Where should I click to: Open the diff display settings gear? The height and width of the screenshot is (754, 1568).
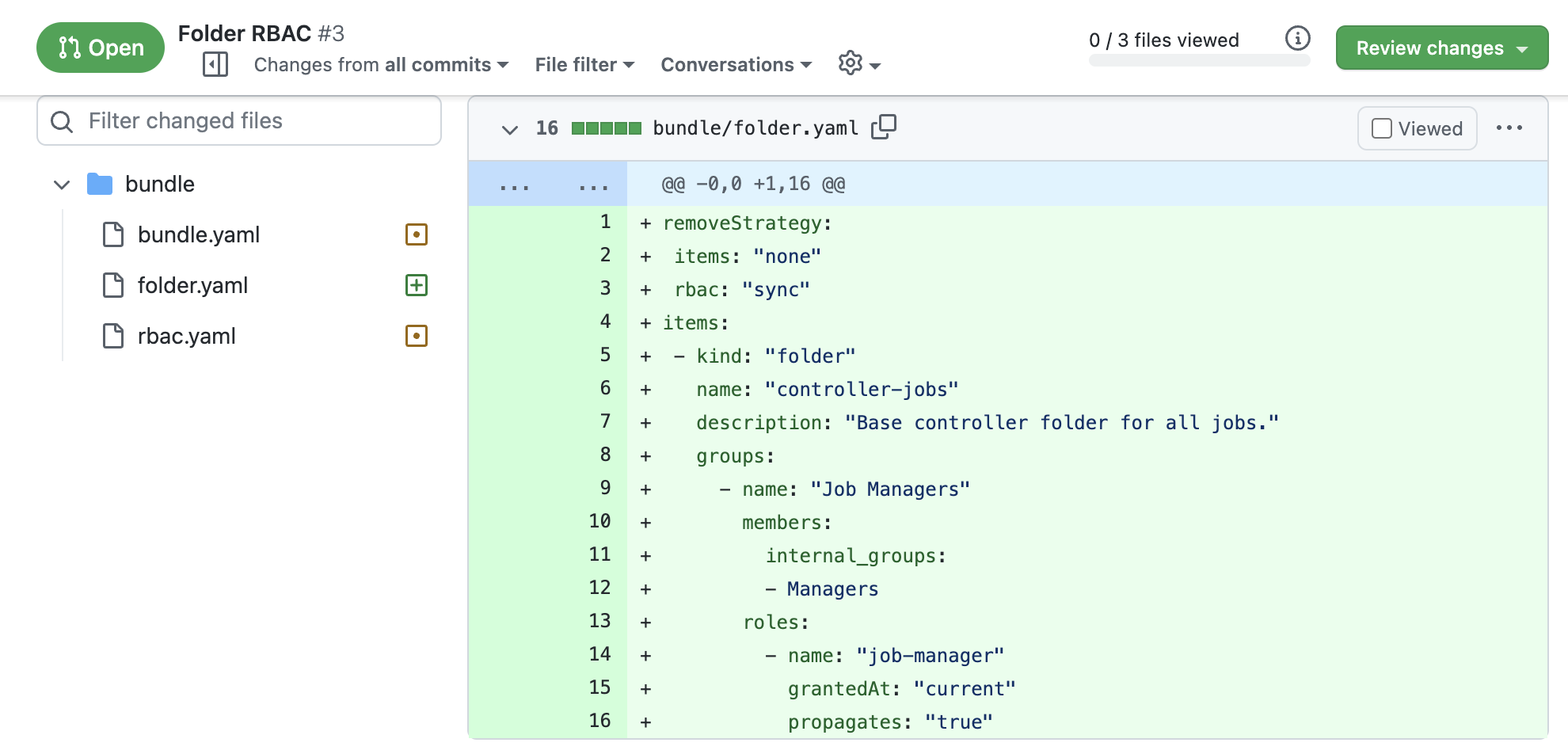(851, 64)
